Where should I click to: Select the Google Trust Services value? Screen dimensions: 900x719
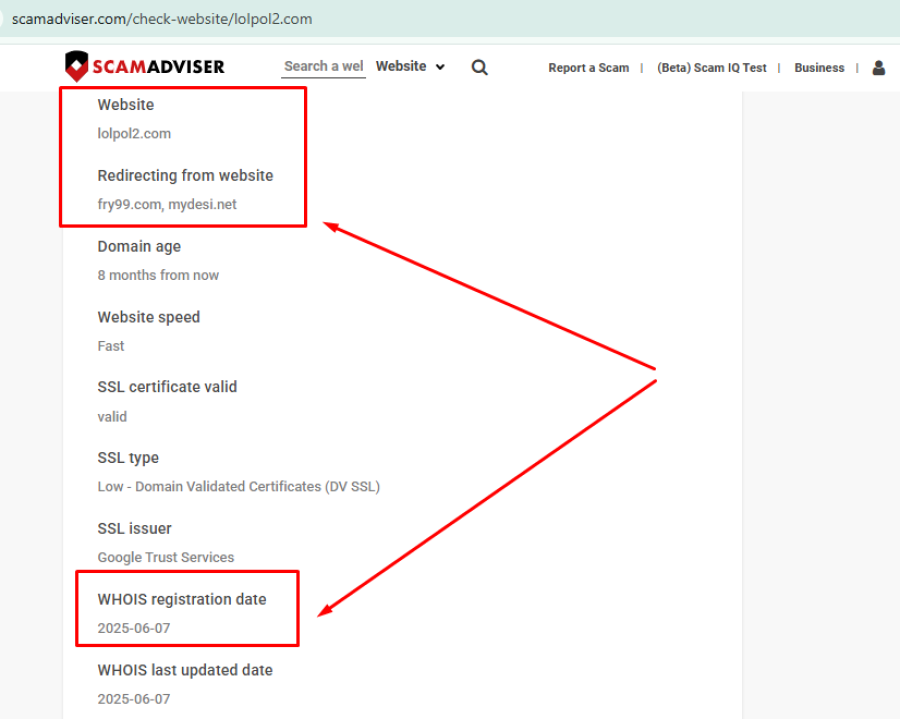[x=166, y=557]
